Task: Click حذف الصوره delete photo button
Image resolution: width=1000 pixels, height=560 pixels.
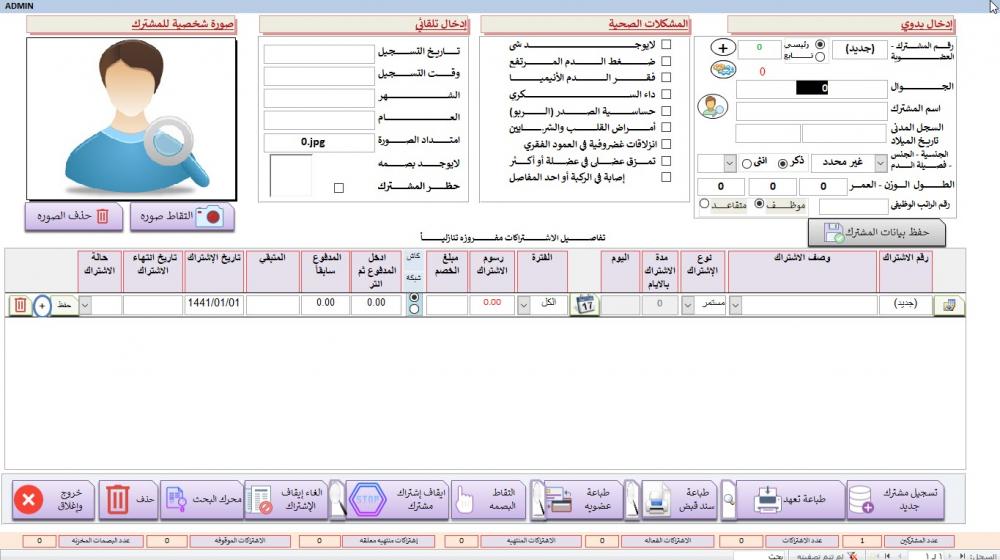Action: point(73,217)
